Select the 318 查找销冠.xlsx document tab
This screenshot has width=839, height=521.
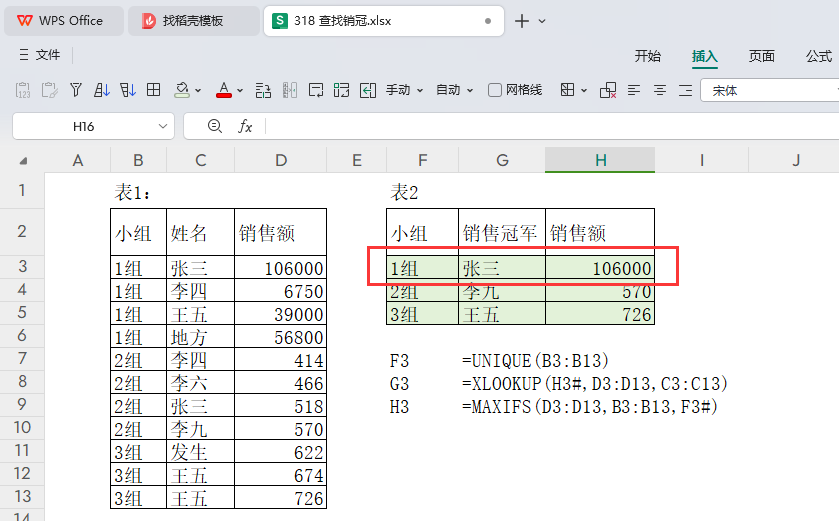coord(384,21)
